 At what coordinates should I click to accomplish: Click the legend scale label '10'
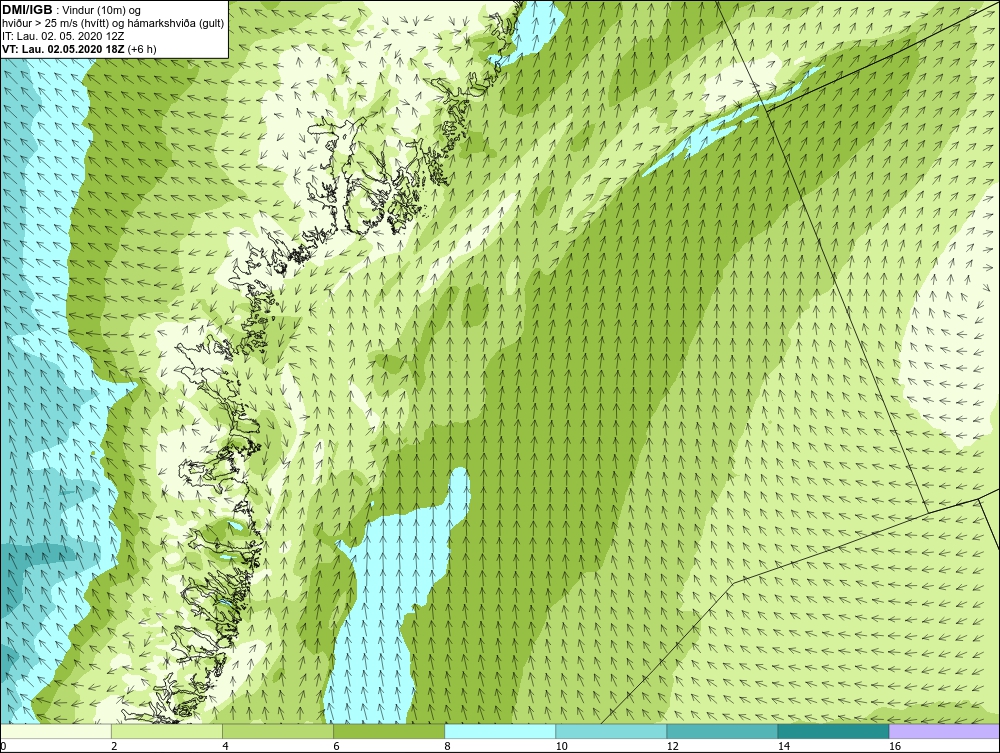(561, 746)
